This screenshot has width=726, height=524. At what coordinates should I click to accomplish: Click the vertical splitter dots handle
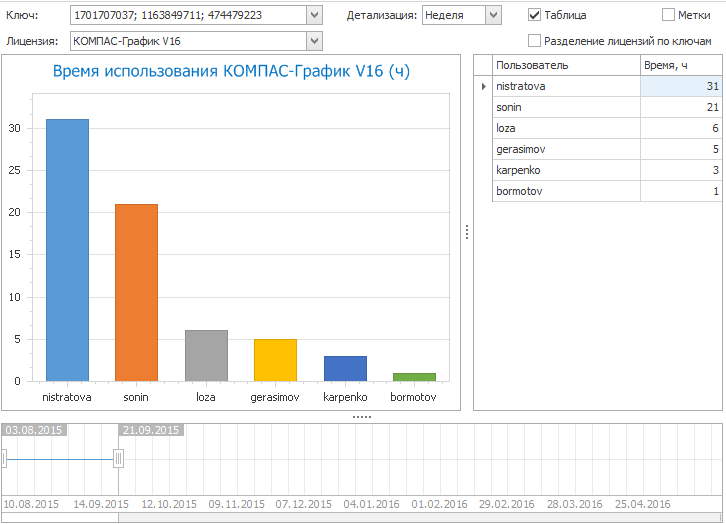coord(466,232)
